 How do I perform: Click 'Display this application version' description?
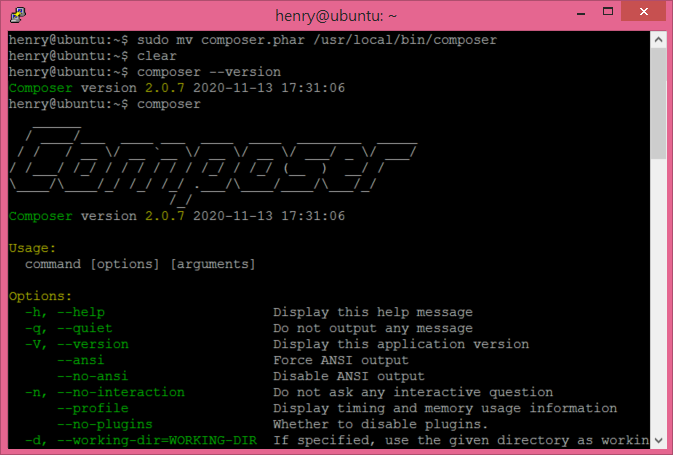401,344
